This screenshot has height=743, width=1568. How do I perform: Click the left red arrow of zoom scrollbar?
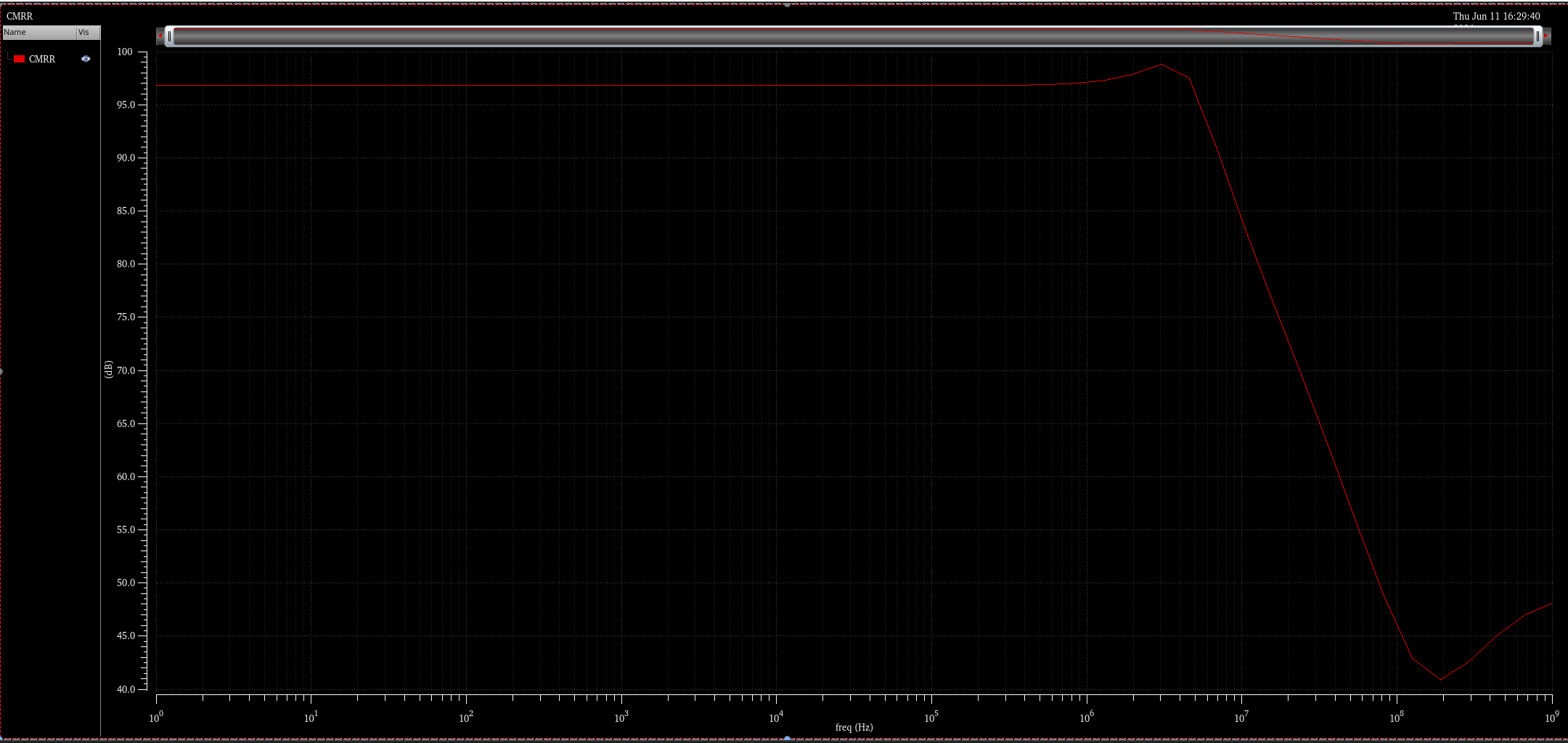pos(160,36)
